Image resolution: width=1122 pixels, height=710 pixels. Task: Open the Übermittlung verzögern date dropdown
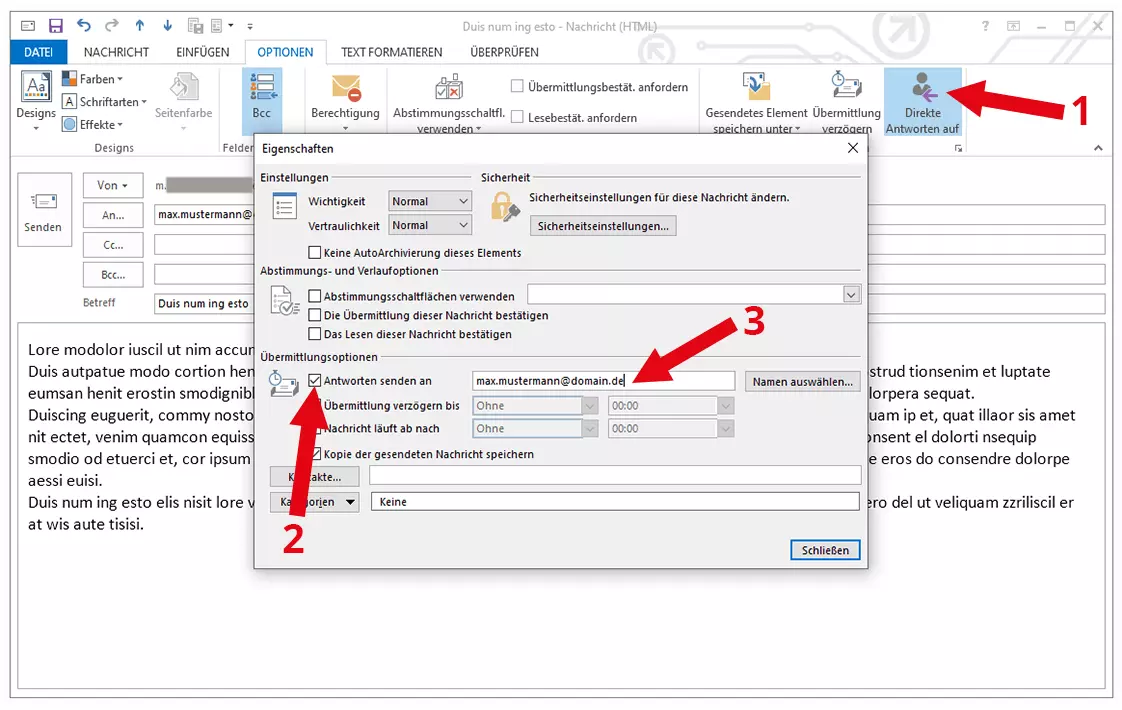click(590, 406)
